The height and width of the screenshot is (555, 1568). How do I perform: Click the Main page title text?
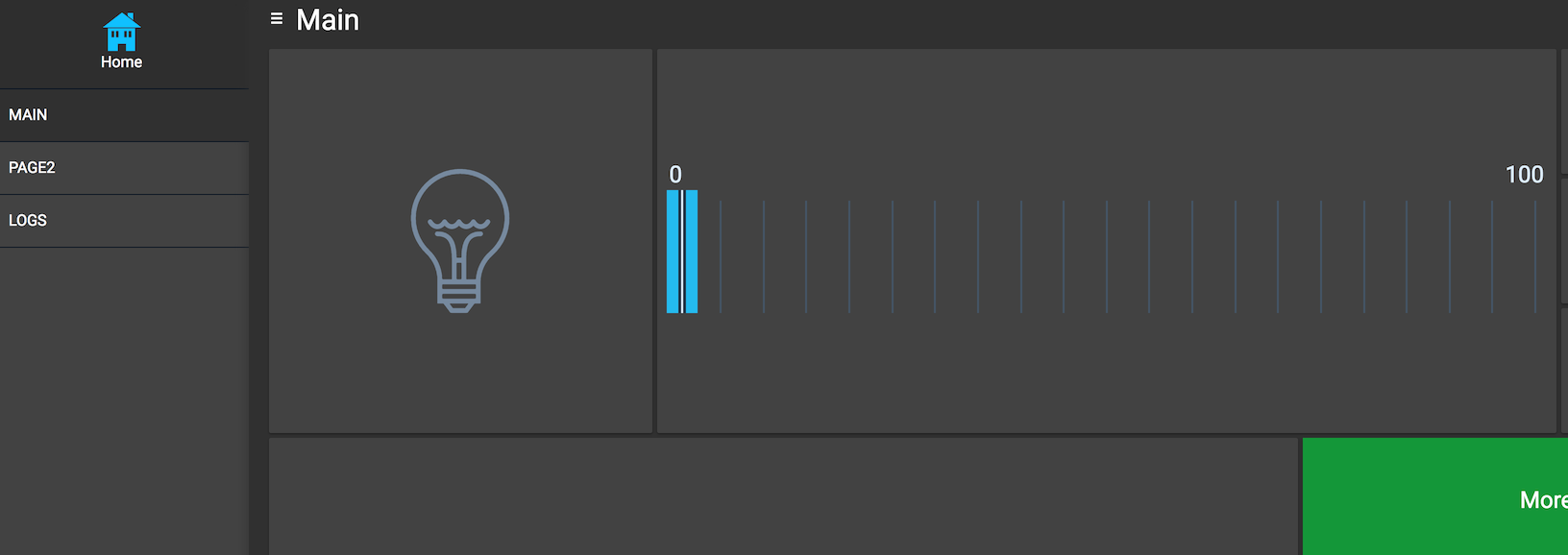click(328, 20)
